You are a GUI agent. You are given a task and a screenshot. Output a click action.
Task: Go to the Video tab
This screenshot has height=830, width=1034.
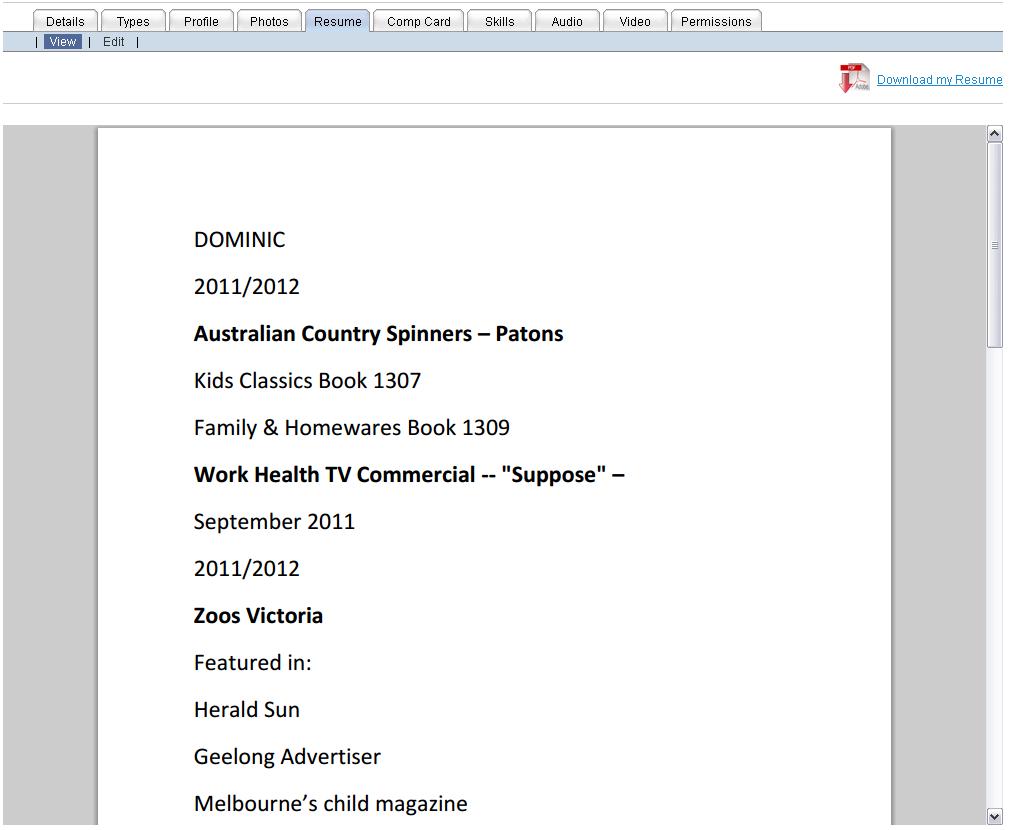(x=635, y=21)
